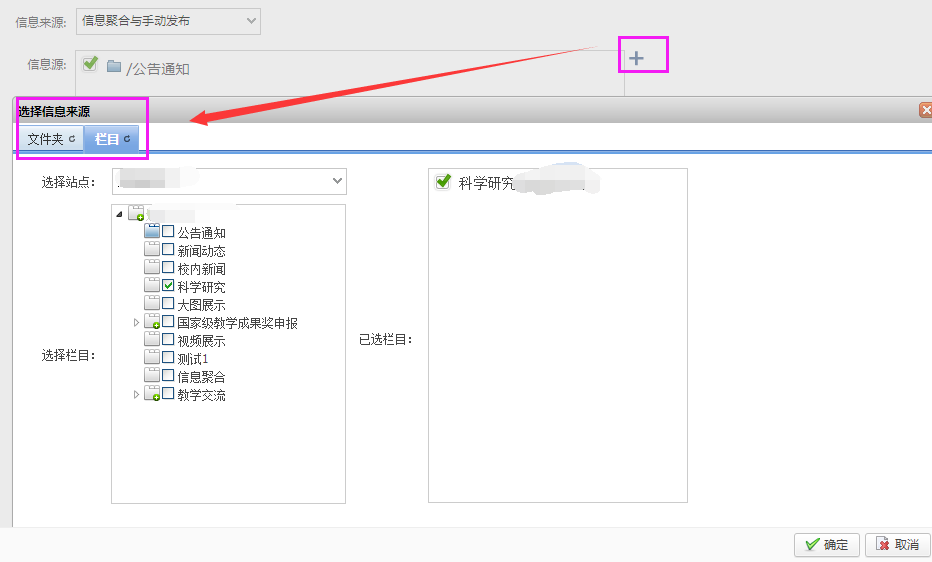
Task: Uncheck the 科学研究 checkbox in tree
Action: 168,286
